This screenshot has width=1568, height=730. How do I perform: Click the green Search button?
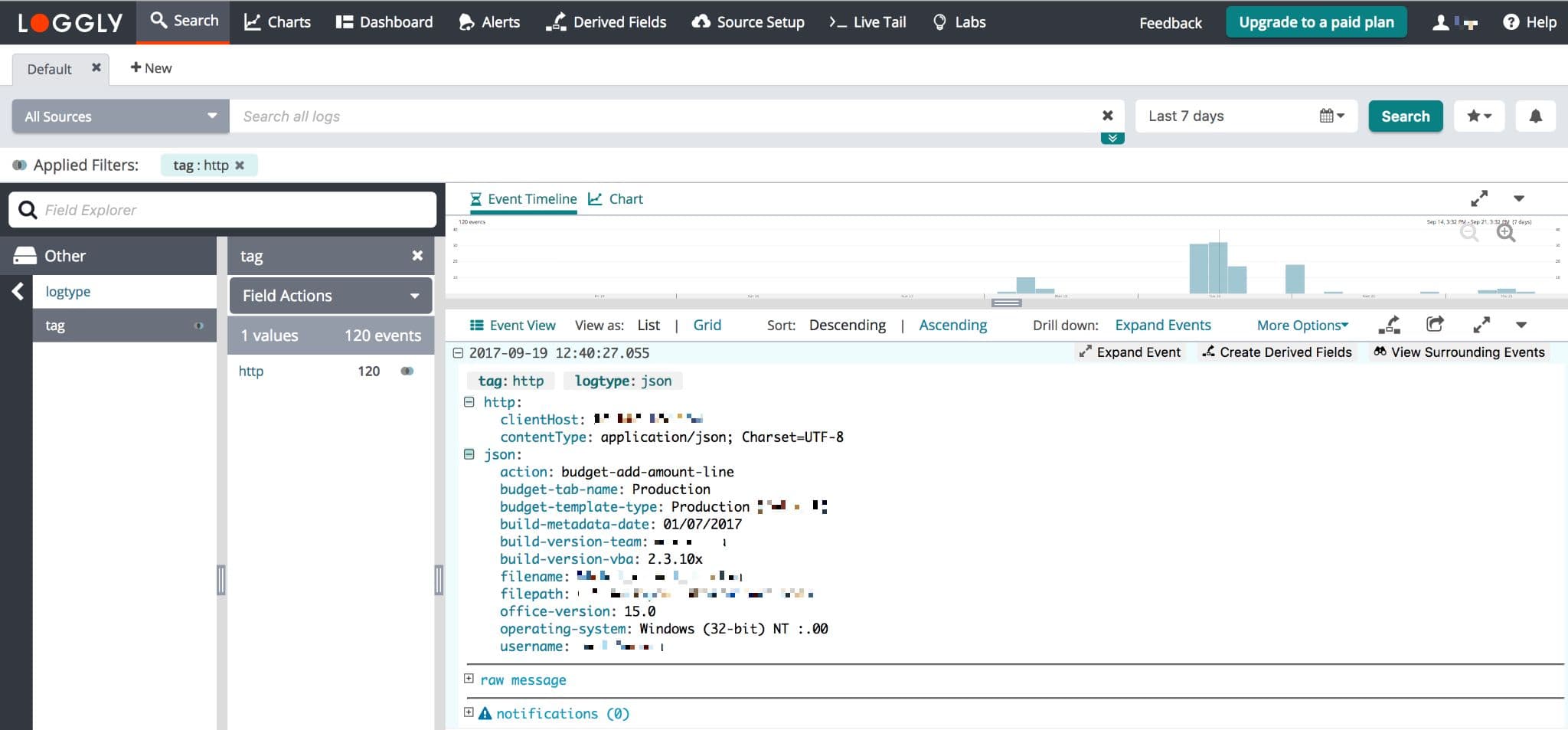(x=1405, y=116)
